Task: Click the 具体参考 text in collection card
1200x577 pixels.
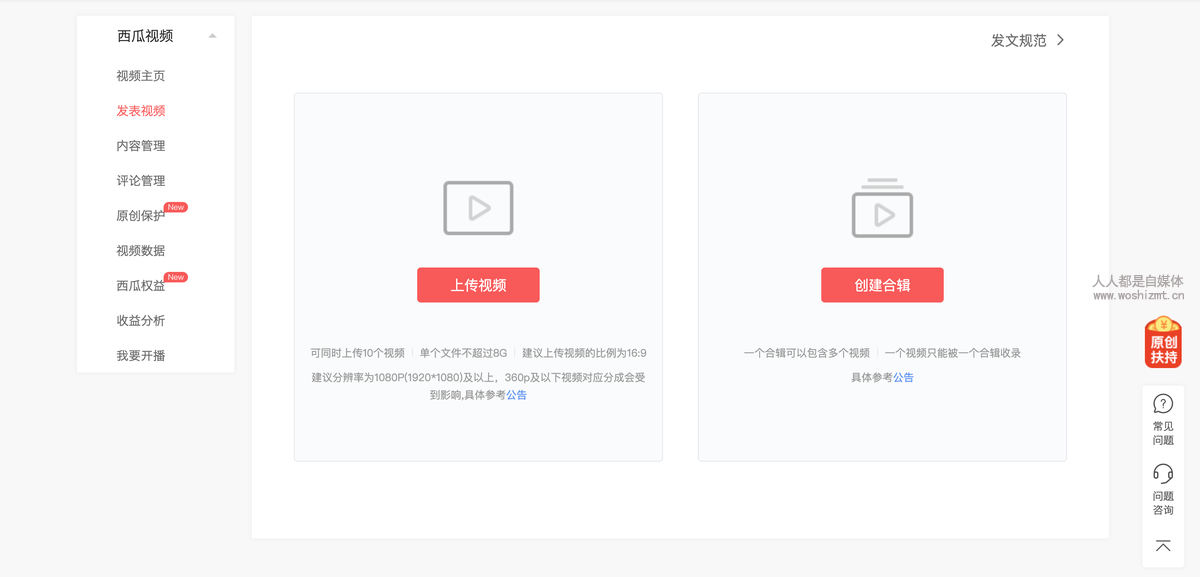Action: coord(872,378)
